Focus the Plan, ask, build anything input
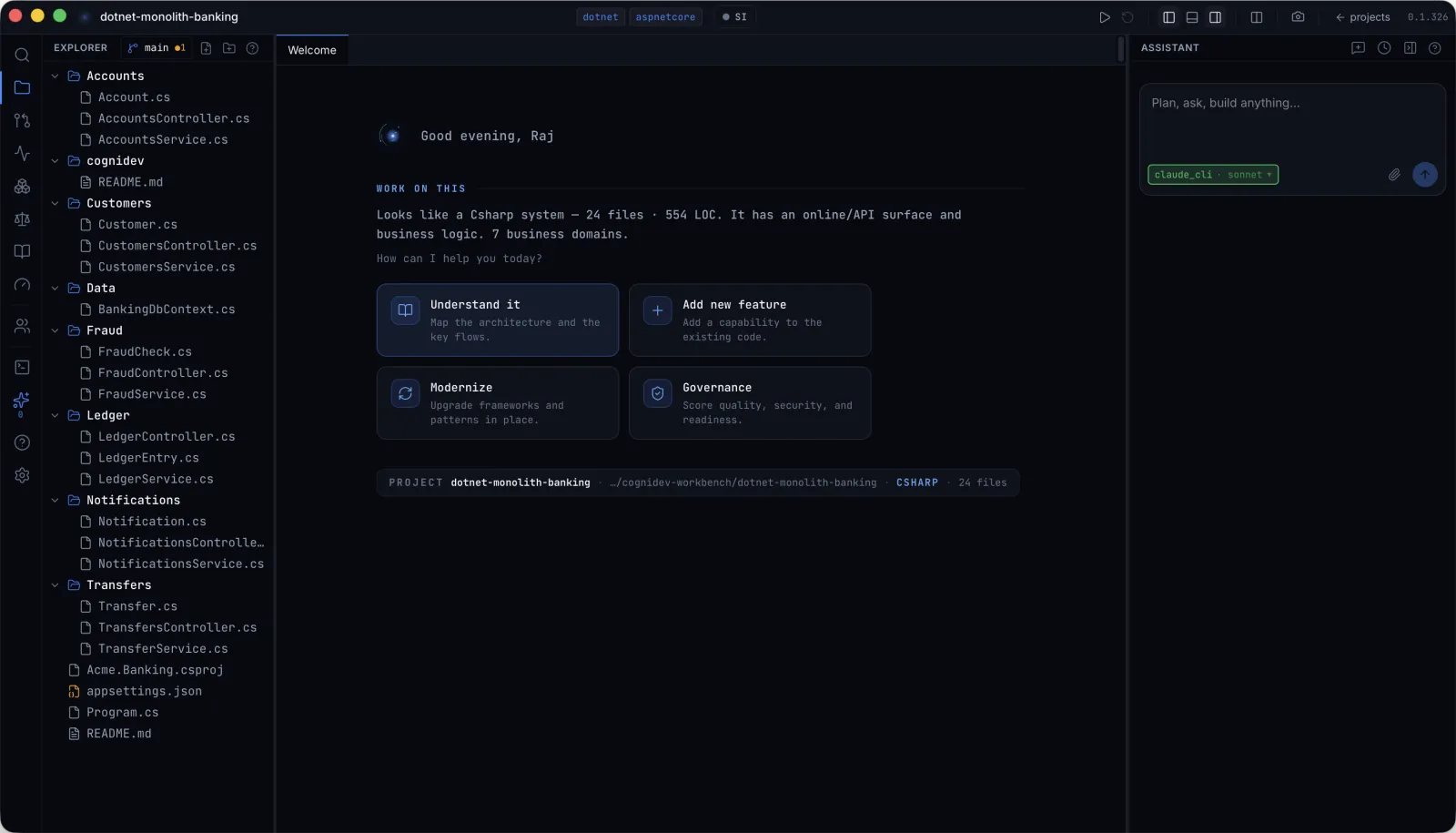The width and height of the screenshot is (1456, 833). (x=1292, y=121)
